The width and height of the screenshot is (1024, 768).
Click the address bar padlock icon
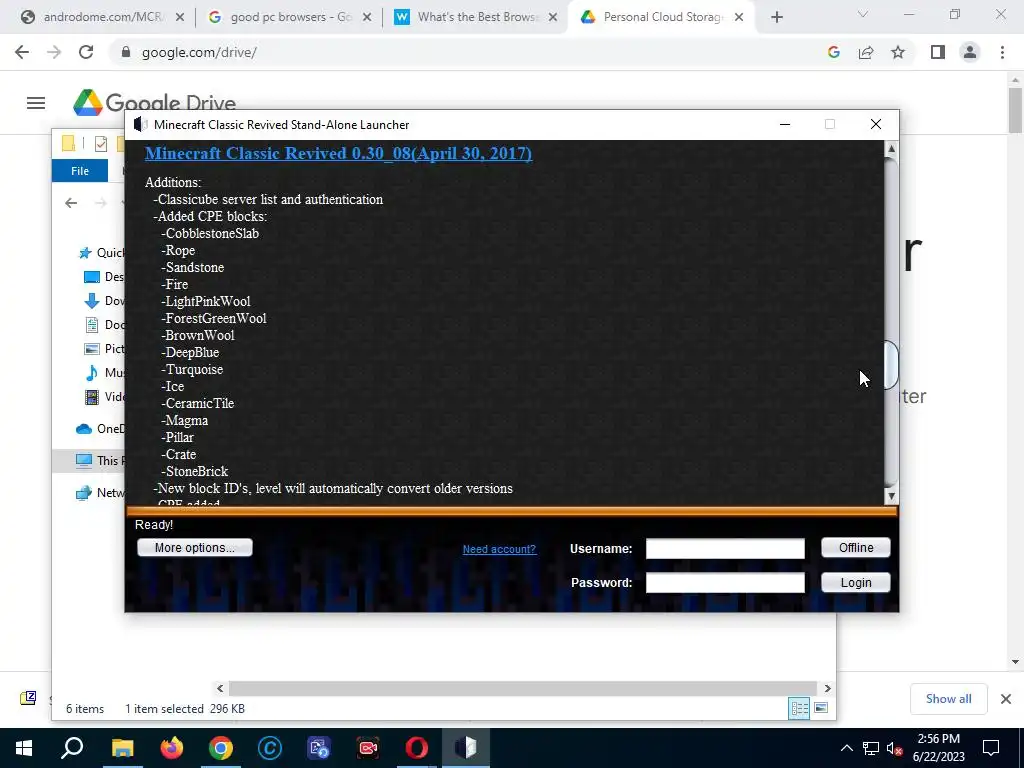[125, 52]
